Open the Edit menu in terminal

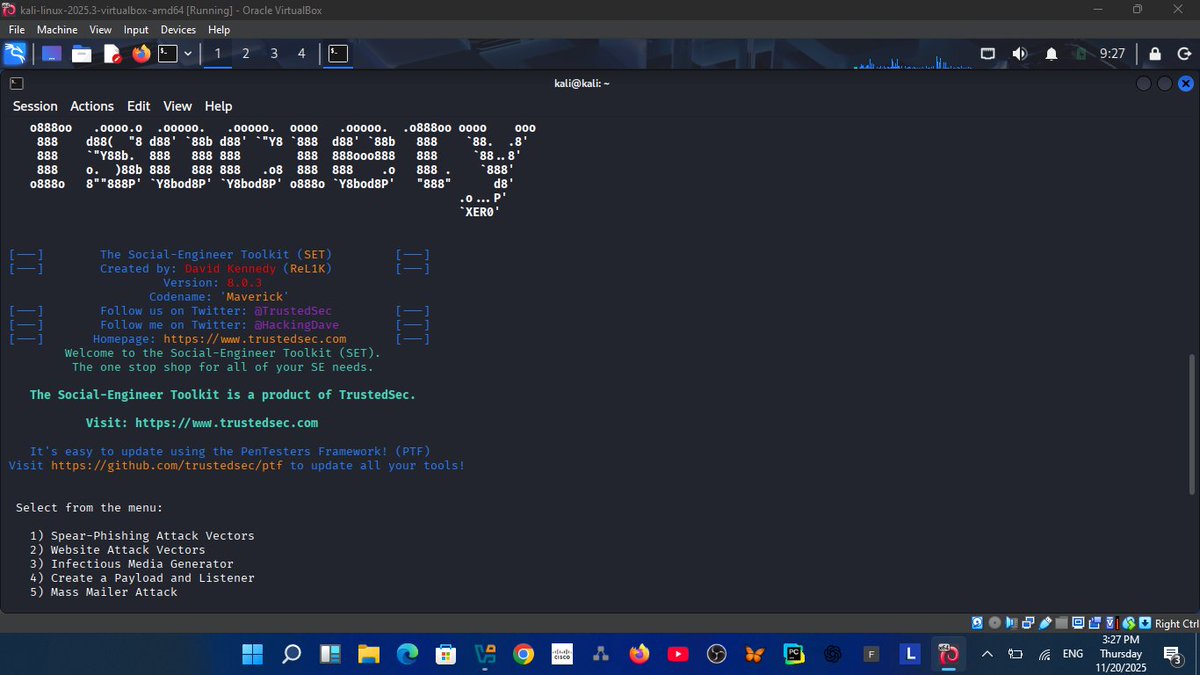[x=139, y=106]
